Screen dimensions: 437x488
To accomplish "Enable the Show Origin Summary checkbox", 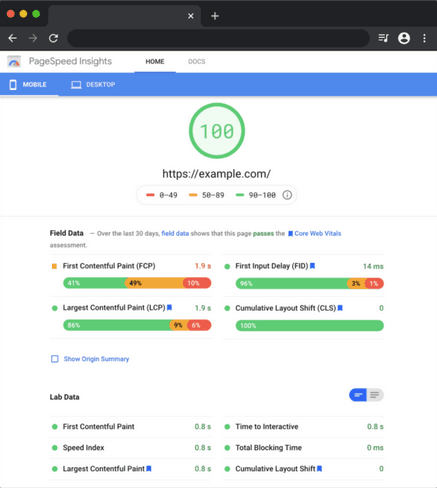I will [55, 359].
